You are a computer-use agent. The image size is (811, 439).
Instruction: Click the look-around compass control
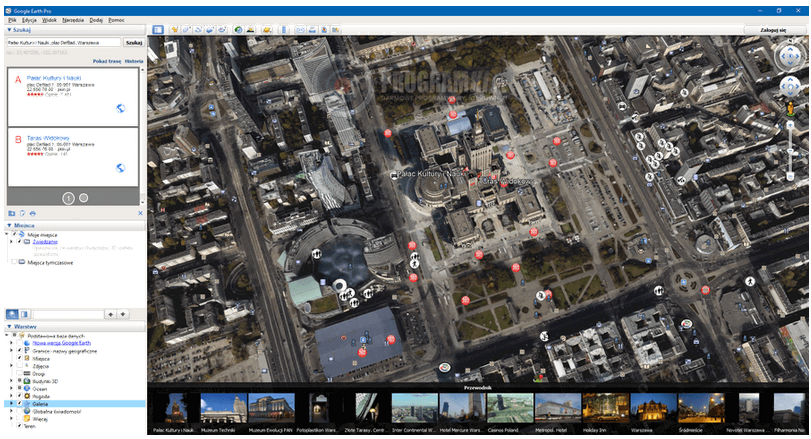(x=790, y=55)
